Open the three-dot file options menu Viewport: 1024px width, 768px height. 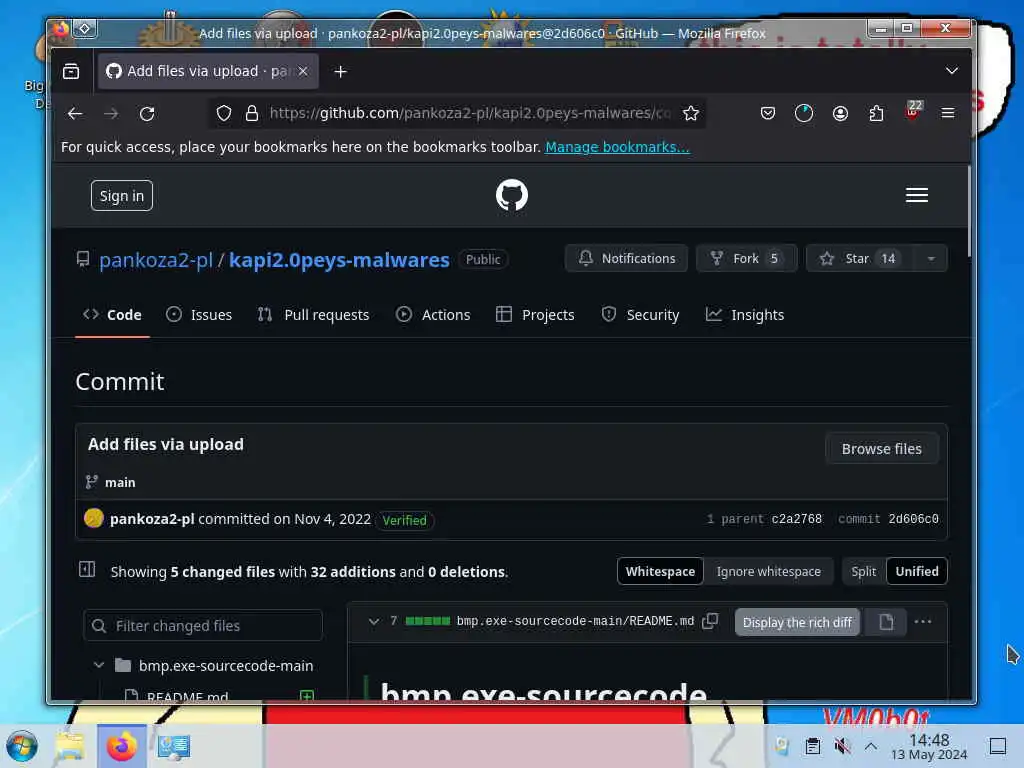(923, 622)
